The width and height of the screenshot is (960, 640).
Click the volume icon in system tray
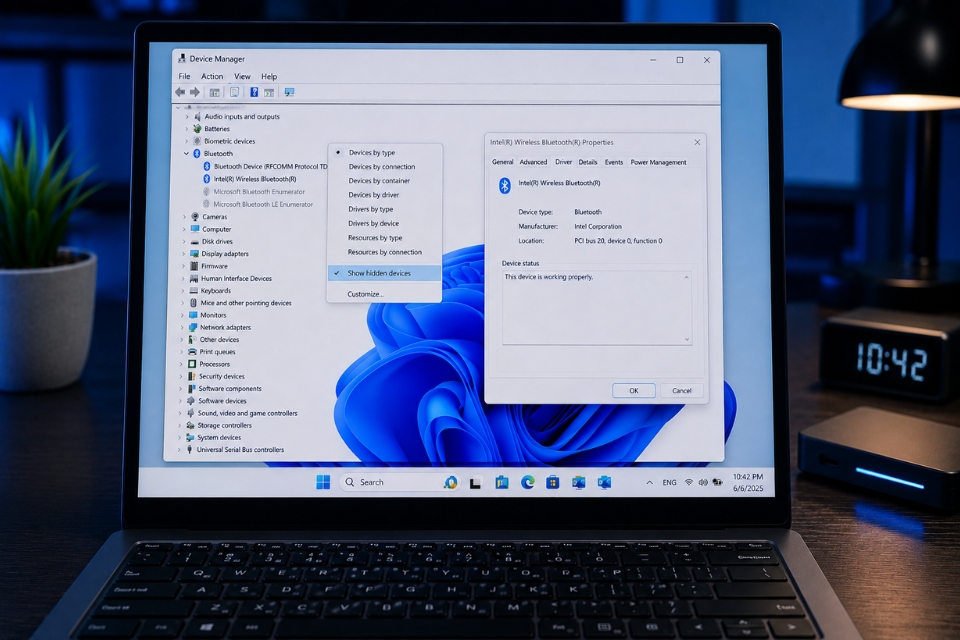(x=703, y=483)
